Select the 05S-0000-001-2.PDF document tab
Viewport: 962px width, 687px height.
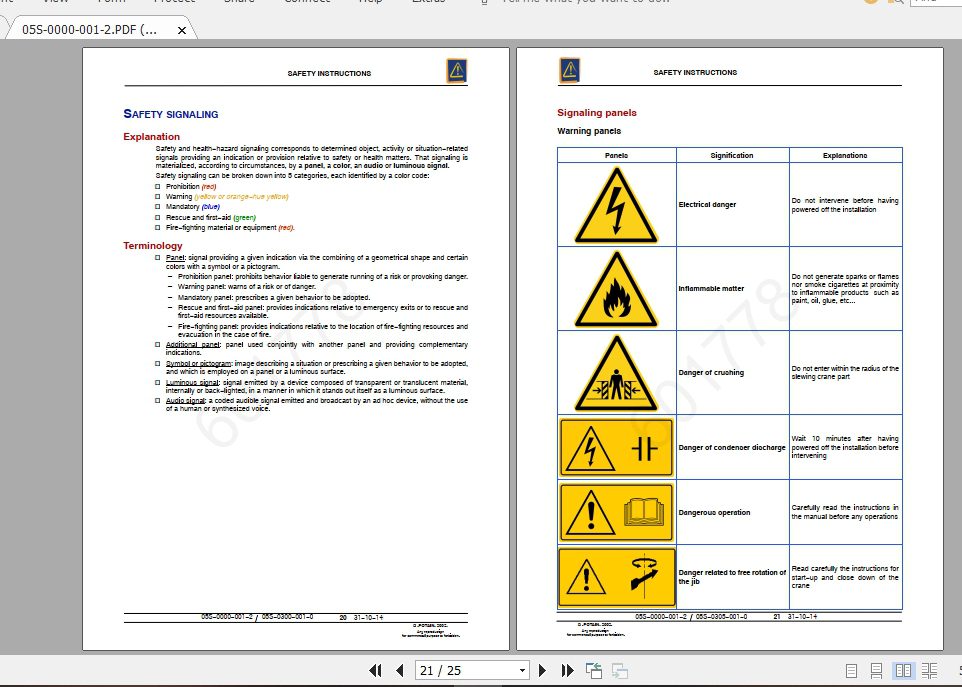coord(90,30)
